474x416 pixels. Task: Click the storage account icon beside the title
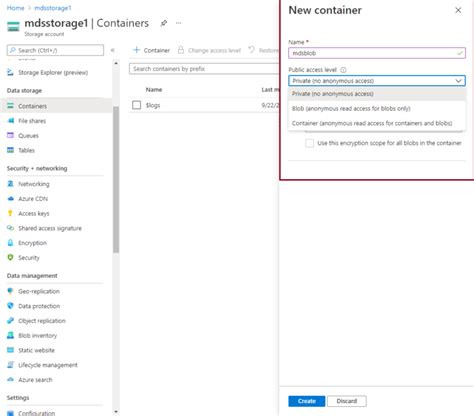13,26
